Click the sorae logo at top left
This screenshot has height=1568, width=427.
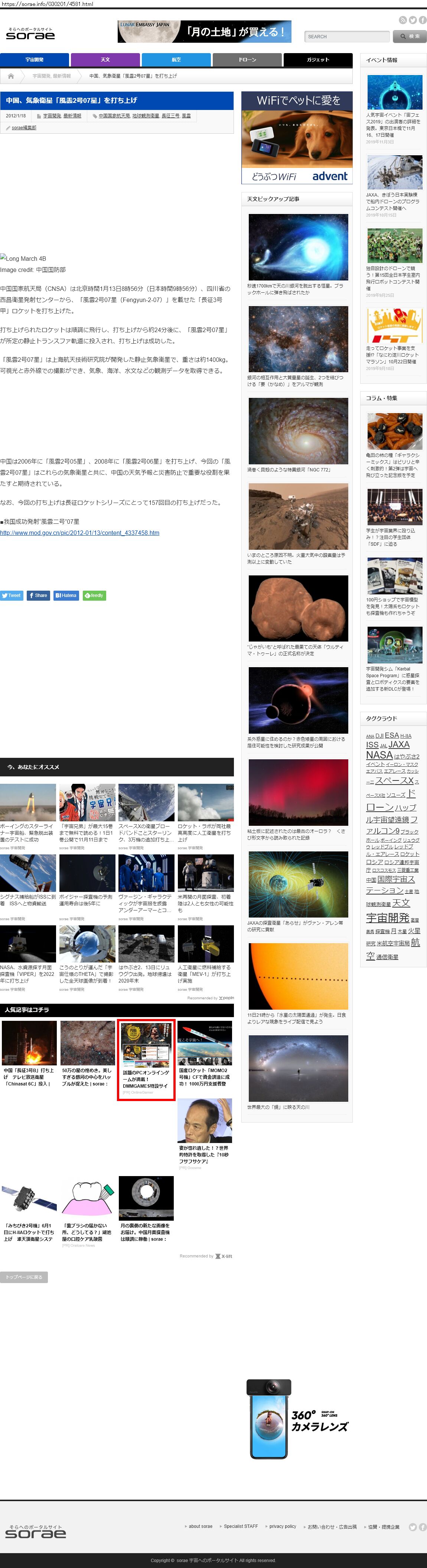[x=30, y=34]
